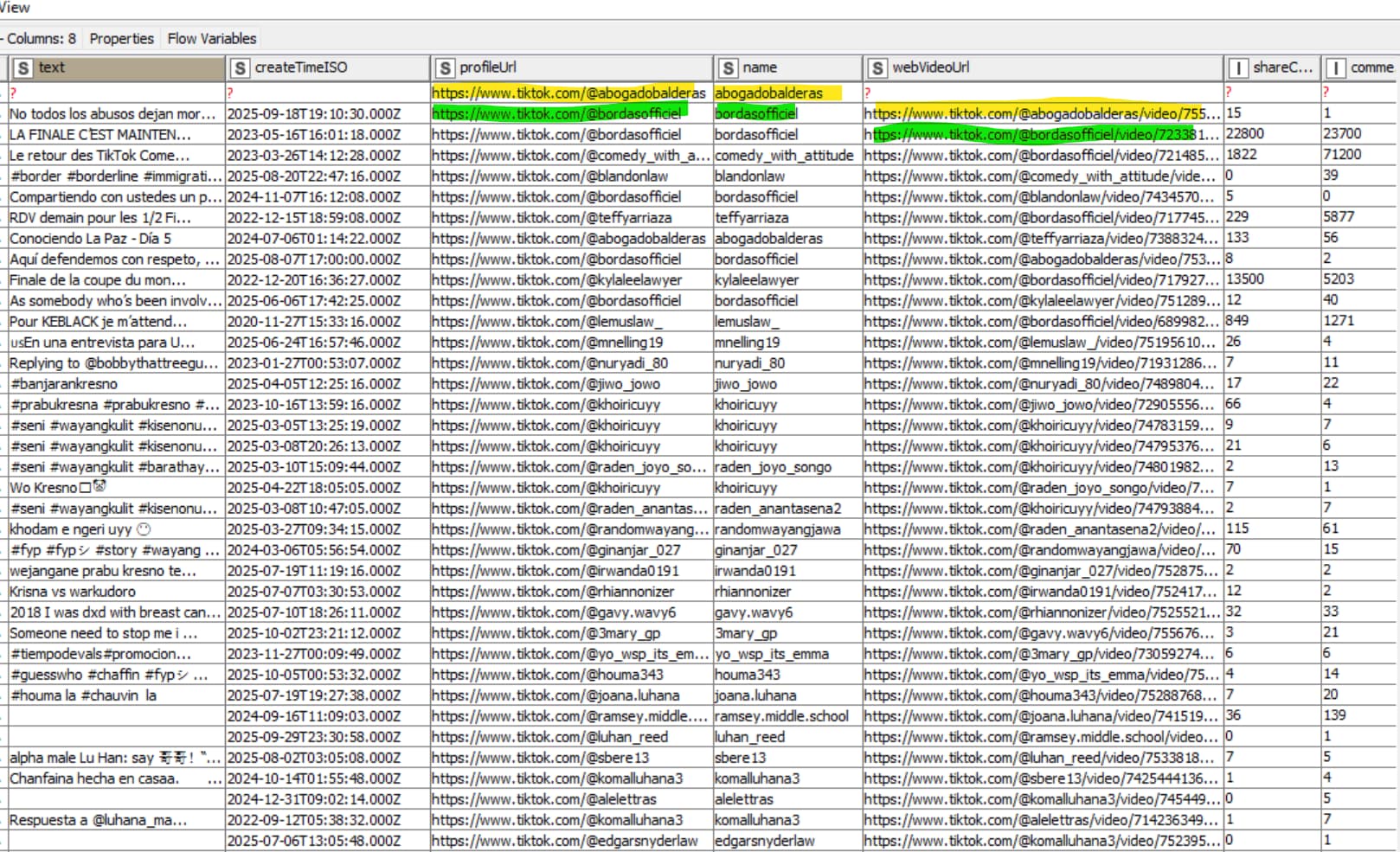Click the String icon beside webVideoUrl header
The image size is (1400, 852).
877,68
